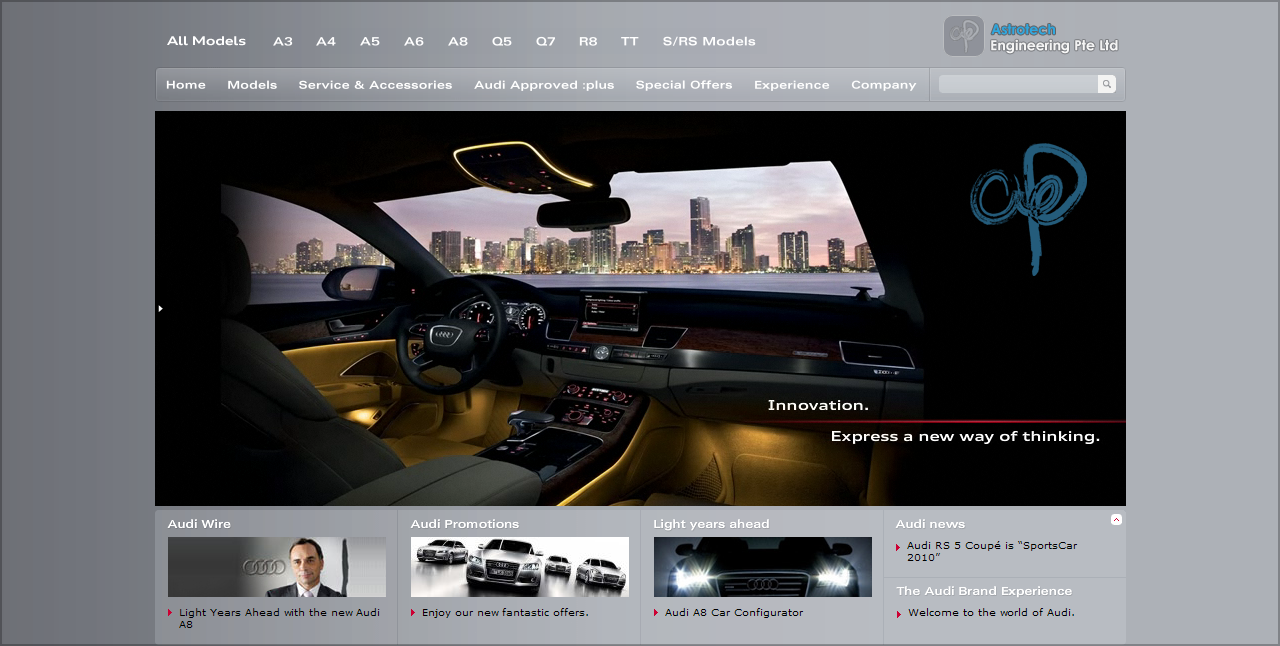Select the A6 model
The width and height of the screenshot is (1280, 646).
(414, 41)
